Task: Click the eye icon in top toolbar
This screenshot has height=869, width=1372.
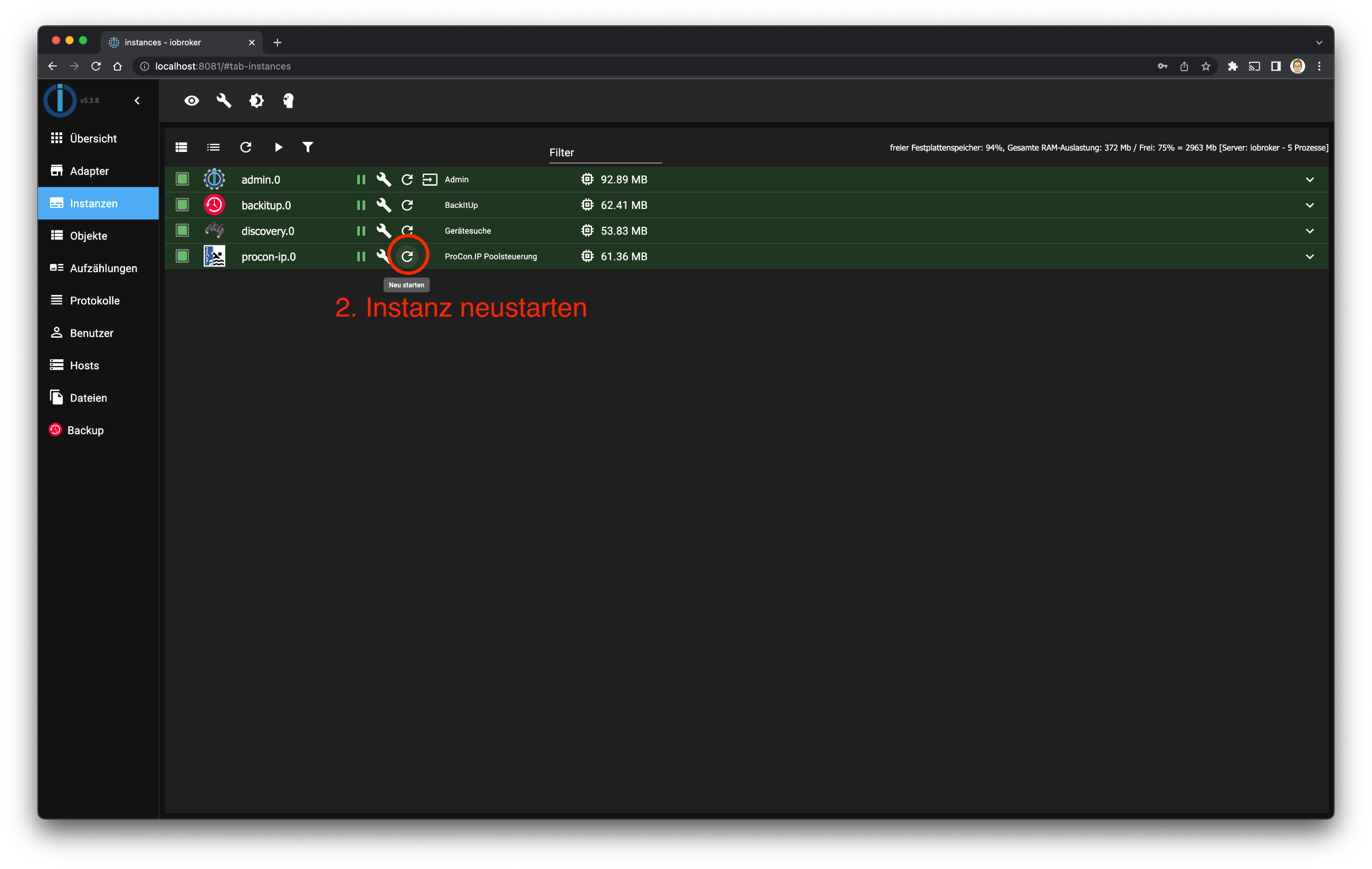Action: (192, 101)
